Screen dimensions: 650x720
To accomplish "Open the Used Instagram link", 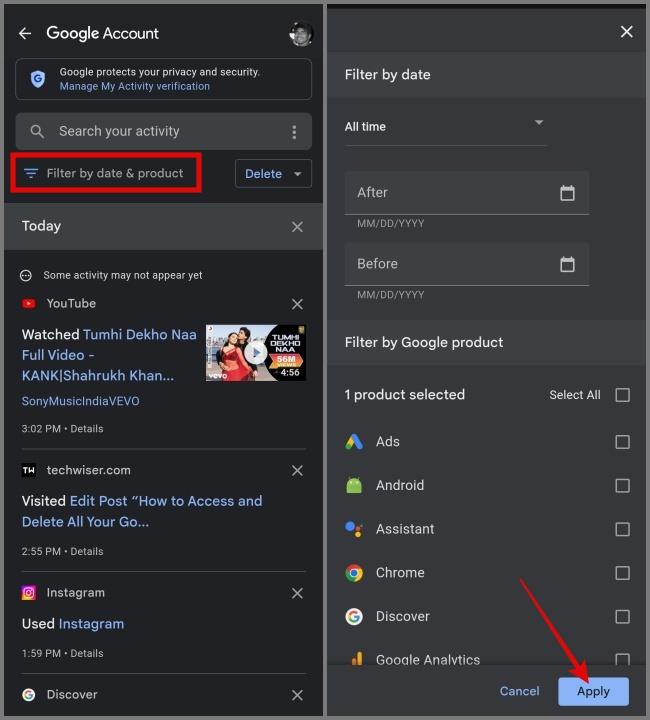I will (91, 624).
